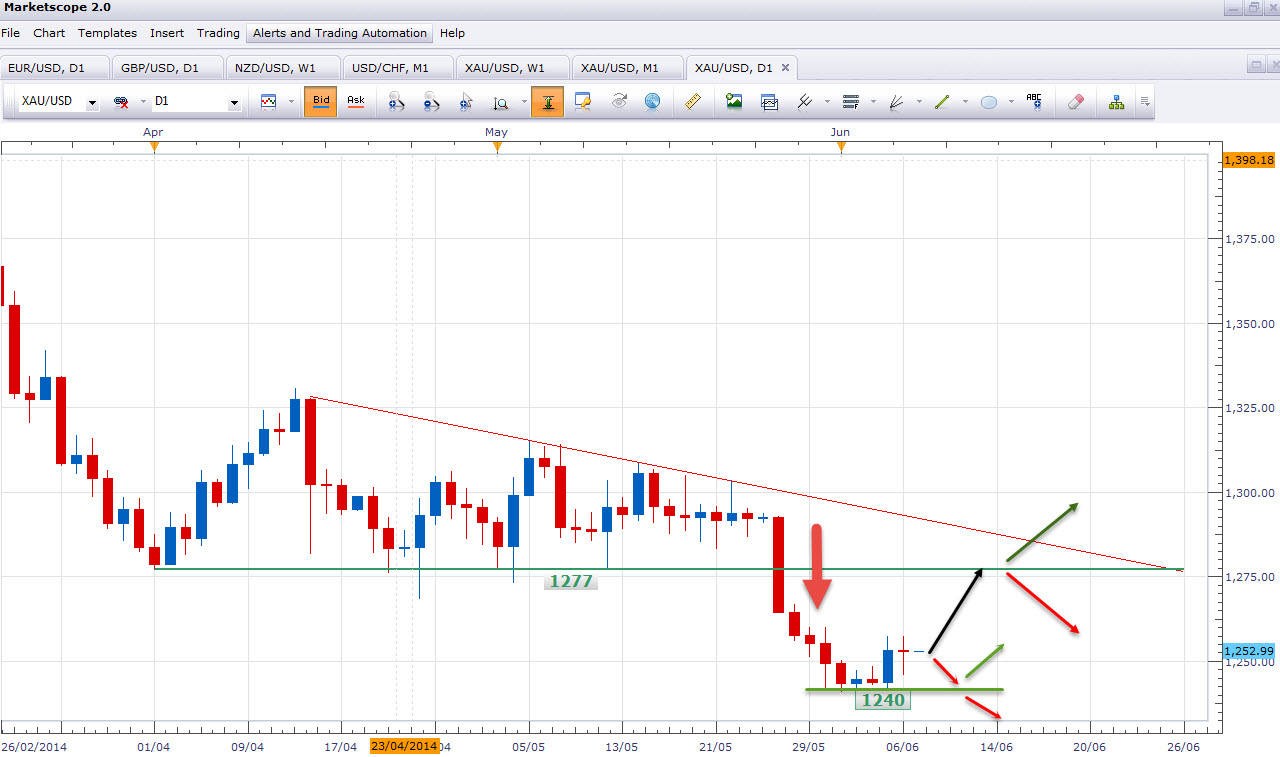Screen dimensions: 1280x757
Task: Expand the unlink chart icon's arrow
Action: (x=143, y=102)
